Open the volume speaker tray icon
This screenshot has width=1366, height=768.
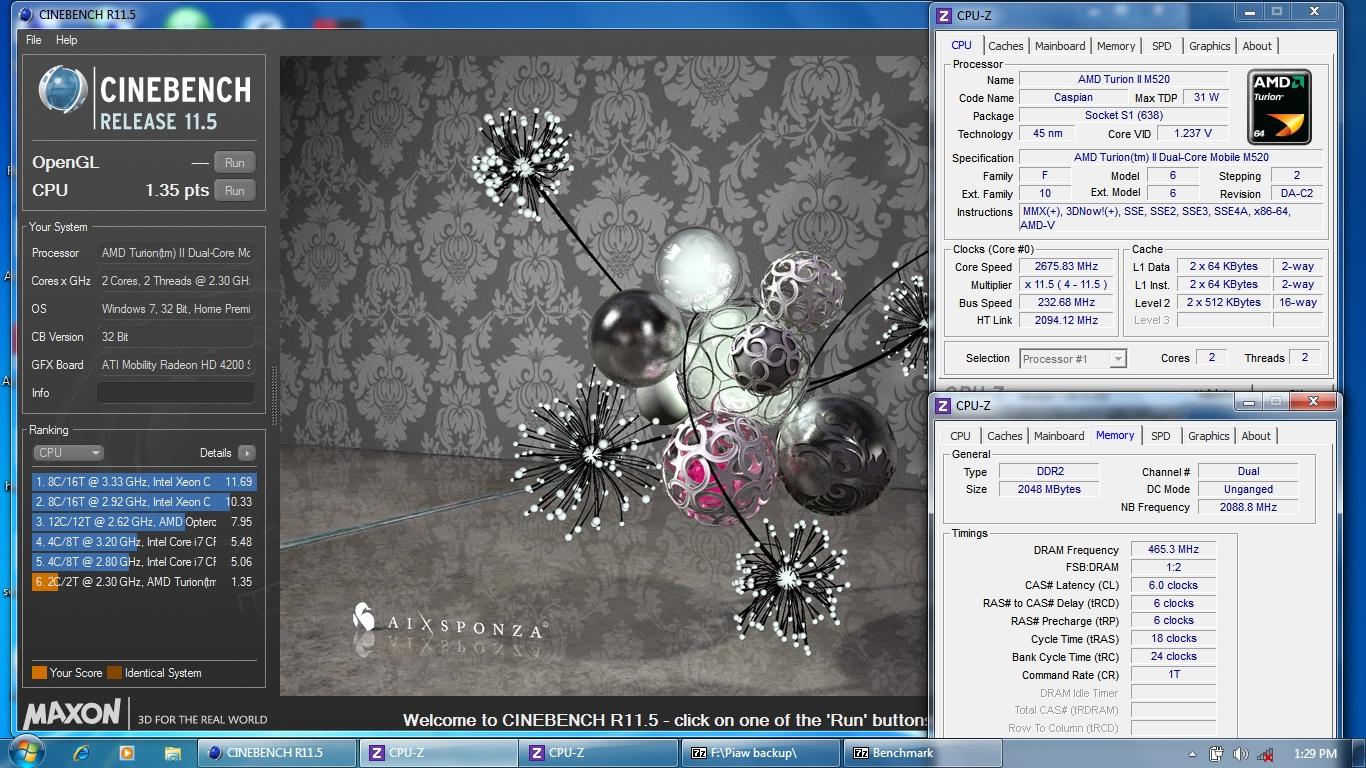[1241, 754]
